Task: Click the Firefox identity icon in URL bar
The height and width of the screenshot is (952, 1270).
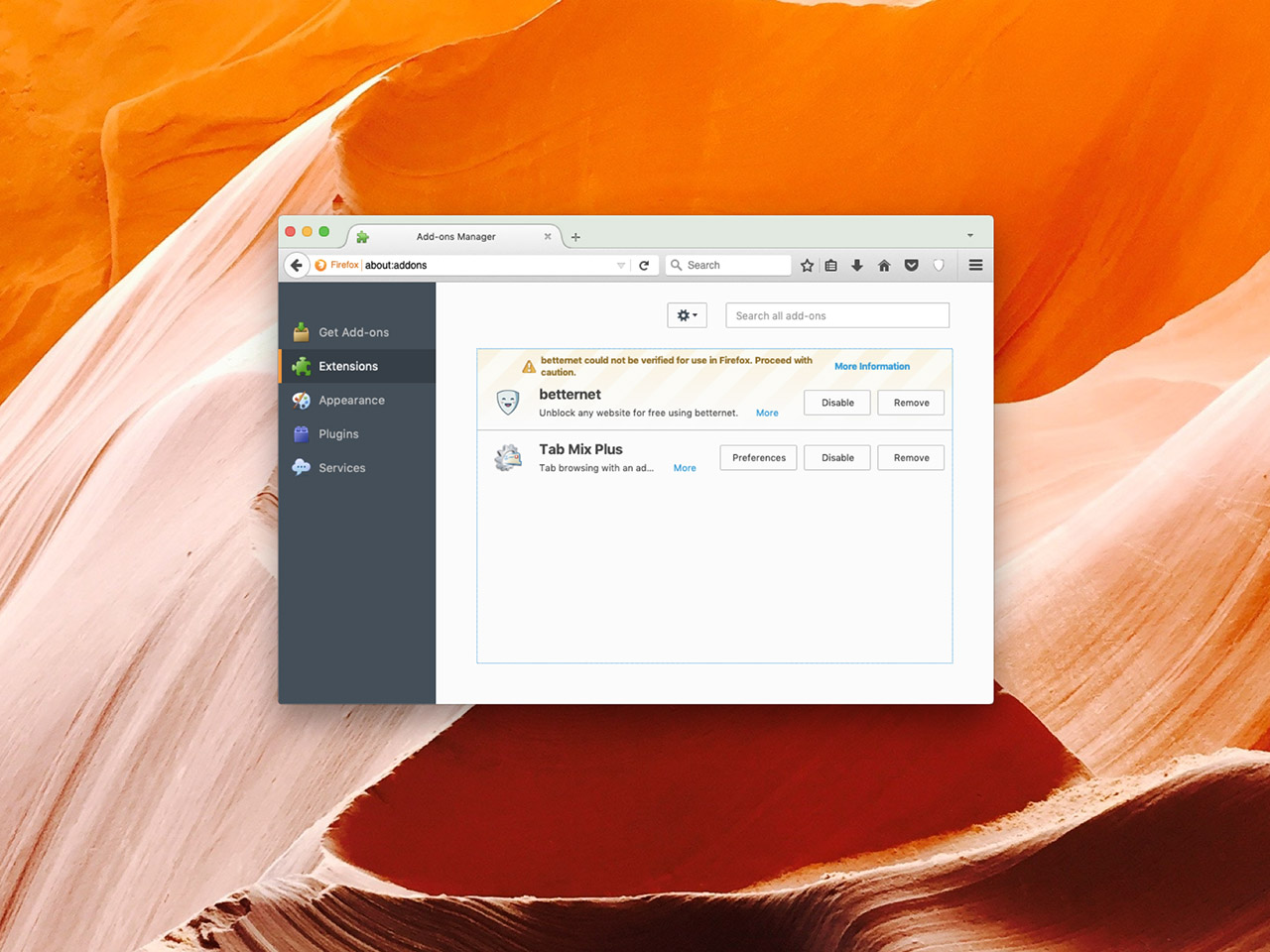Action: point(336,265)
